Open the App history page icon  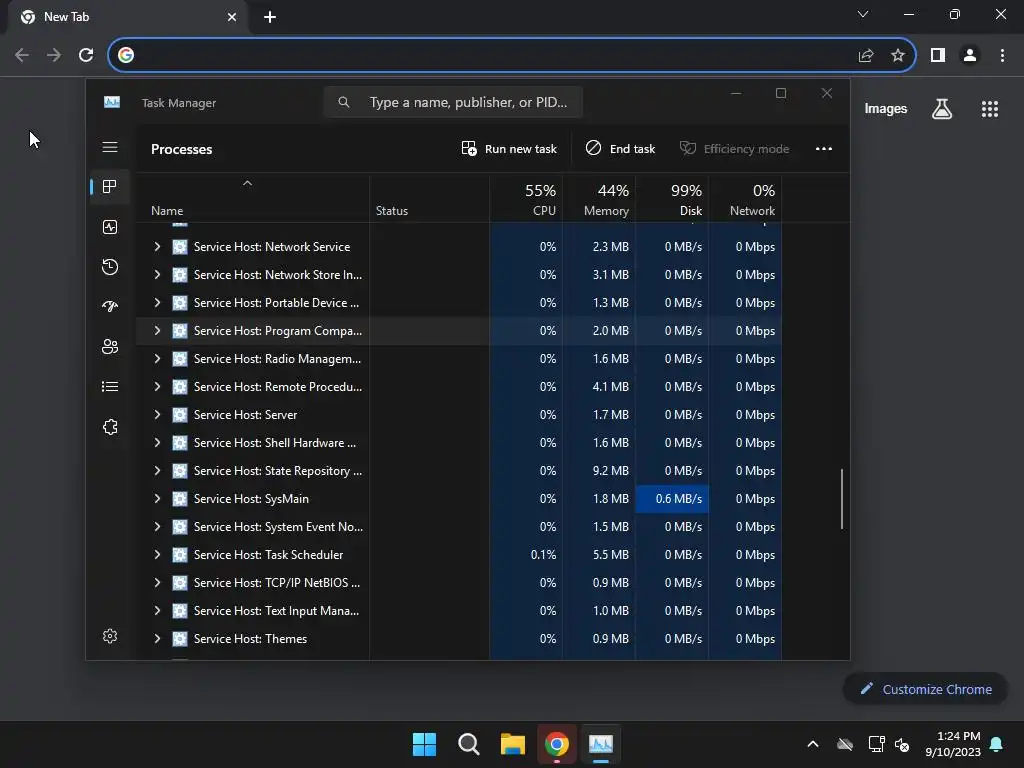click(110, 266)
